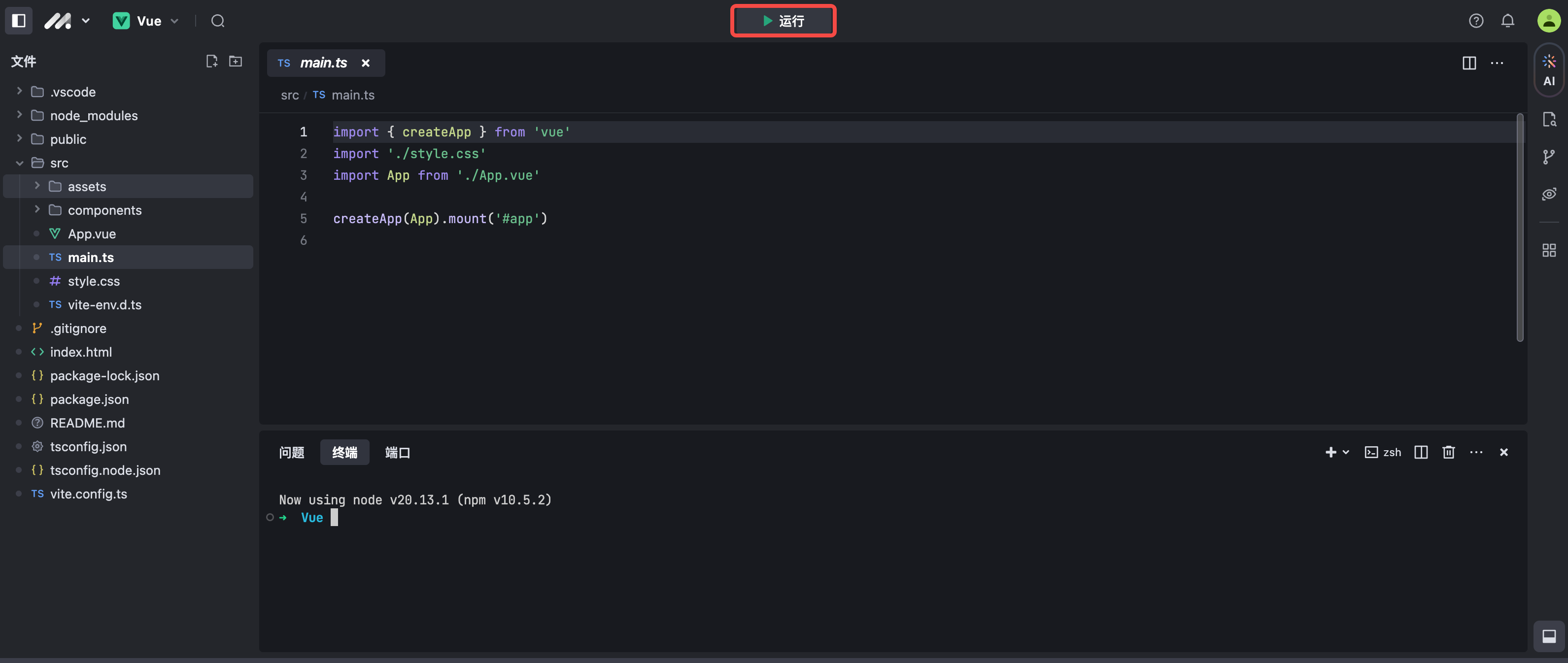
Task: Open the AI assistant panel
Action: [1549, 69]
